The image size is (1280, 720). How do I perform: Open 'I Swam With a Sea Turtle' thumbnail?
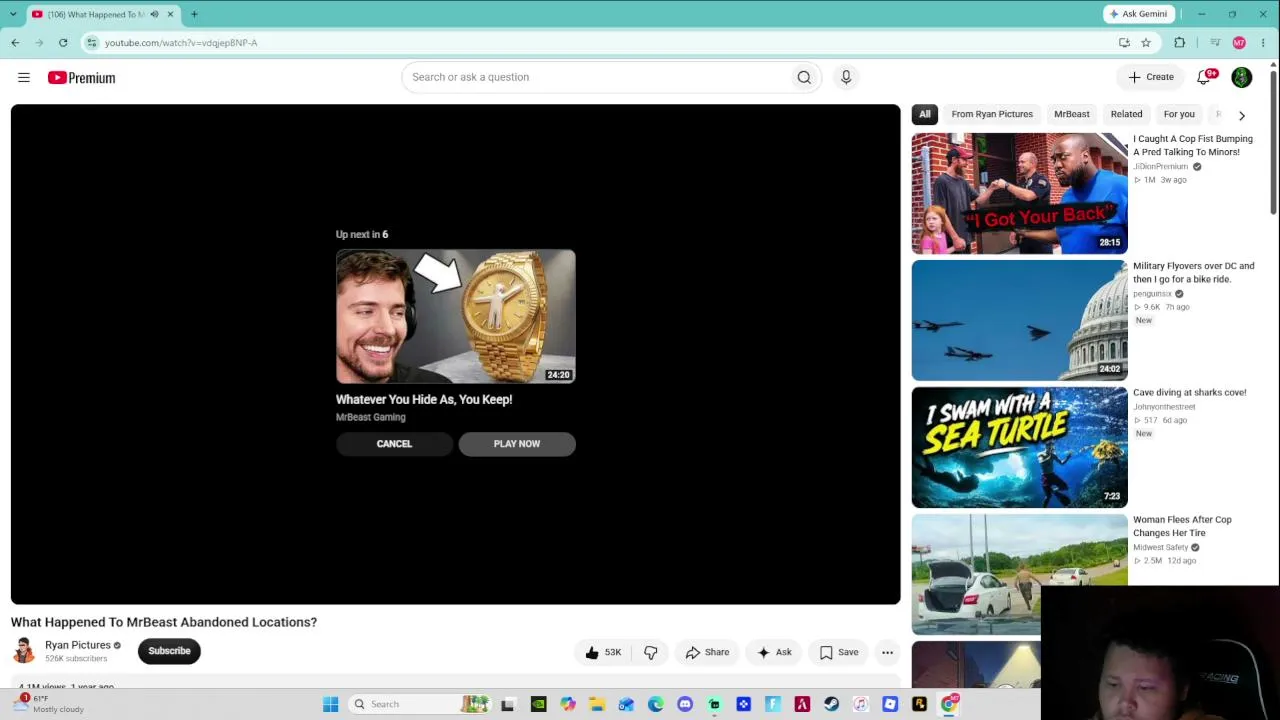[1020, 448]
